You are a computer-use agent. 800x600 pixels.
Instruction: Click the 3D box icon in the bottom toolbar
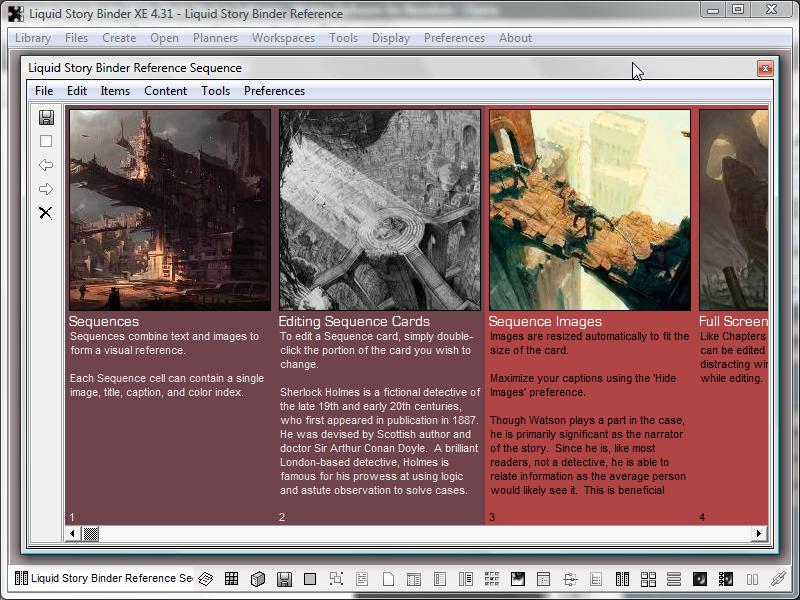(257, 579)
